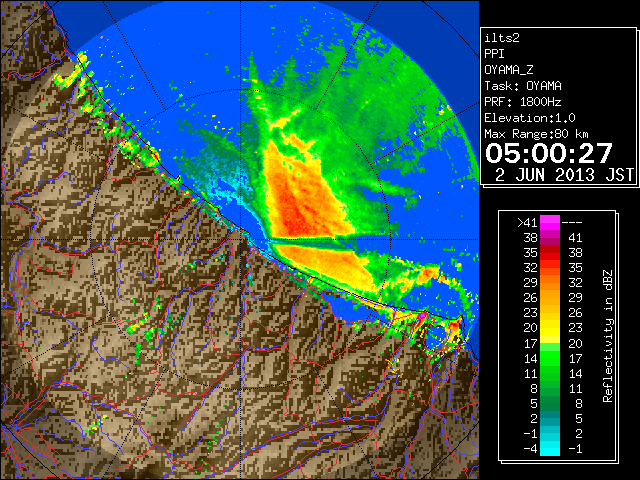Click the red 35 dBZ legend swatch
The height and width of the screenshot is (480, 640).
(x=550, y=252)
